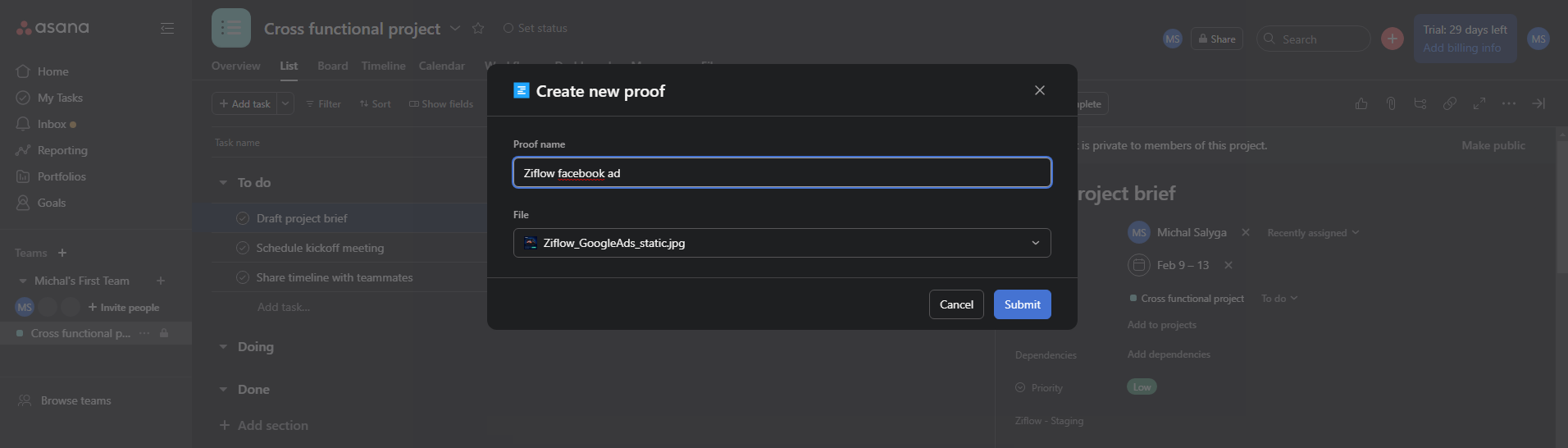Click the thumbs-up like icon

click(1361, 103)
